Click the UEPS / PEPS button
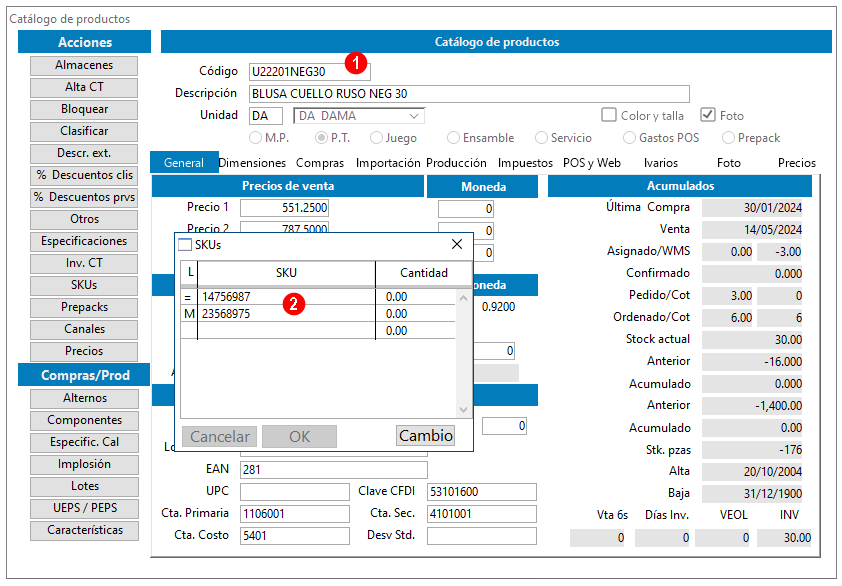The width and height of the screenshot is (842, 586). 85,509
